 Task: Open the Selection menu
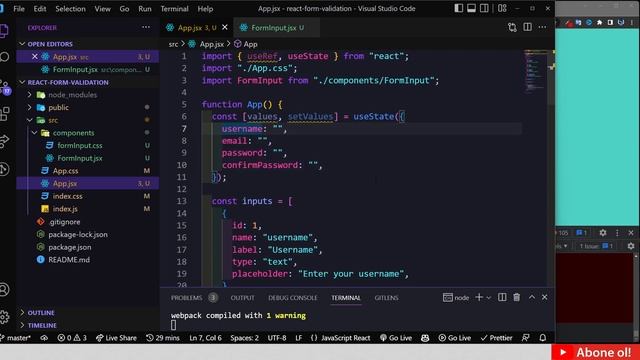click(70, 9)
